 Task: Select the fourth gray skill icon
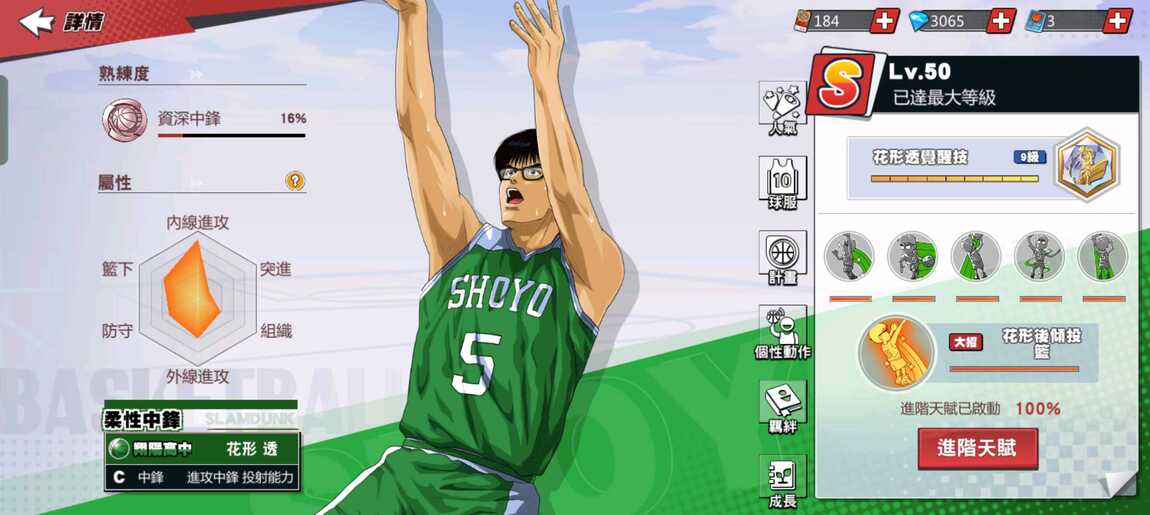click(x=1039, y=257)
